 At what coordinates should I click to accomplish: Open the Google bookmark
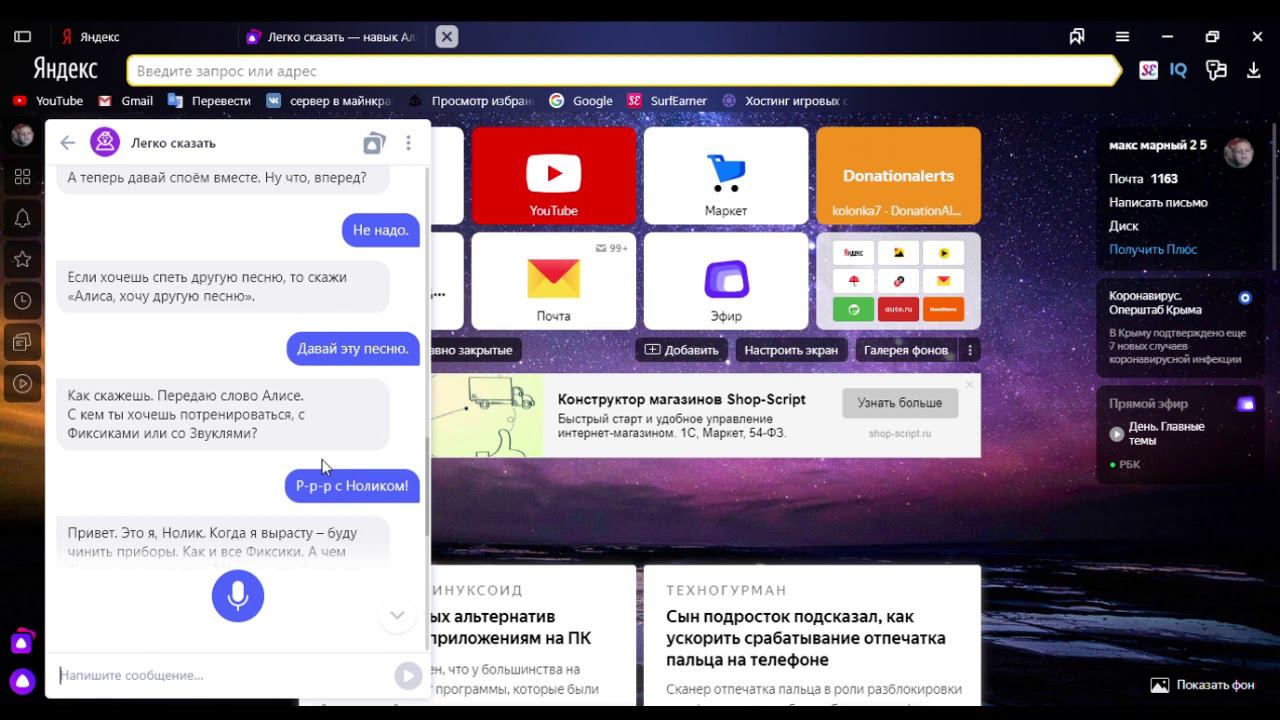coord(581,101)
